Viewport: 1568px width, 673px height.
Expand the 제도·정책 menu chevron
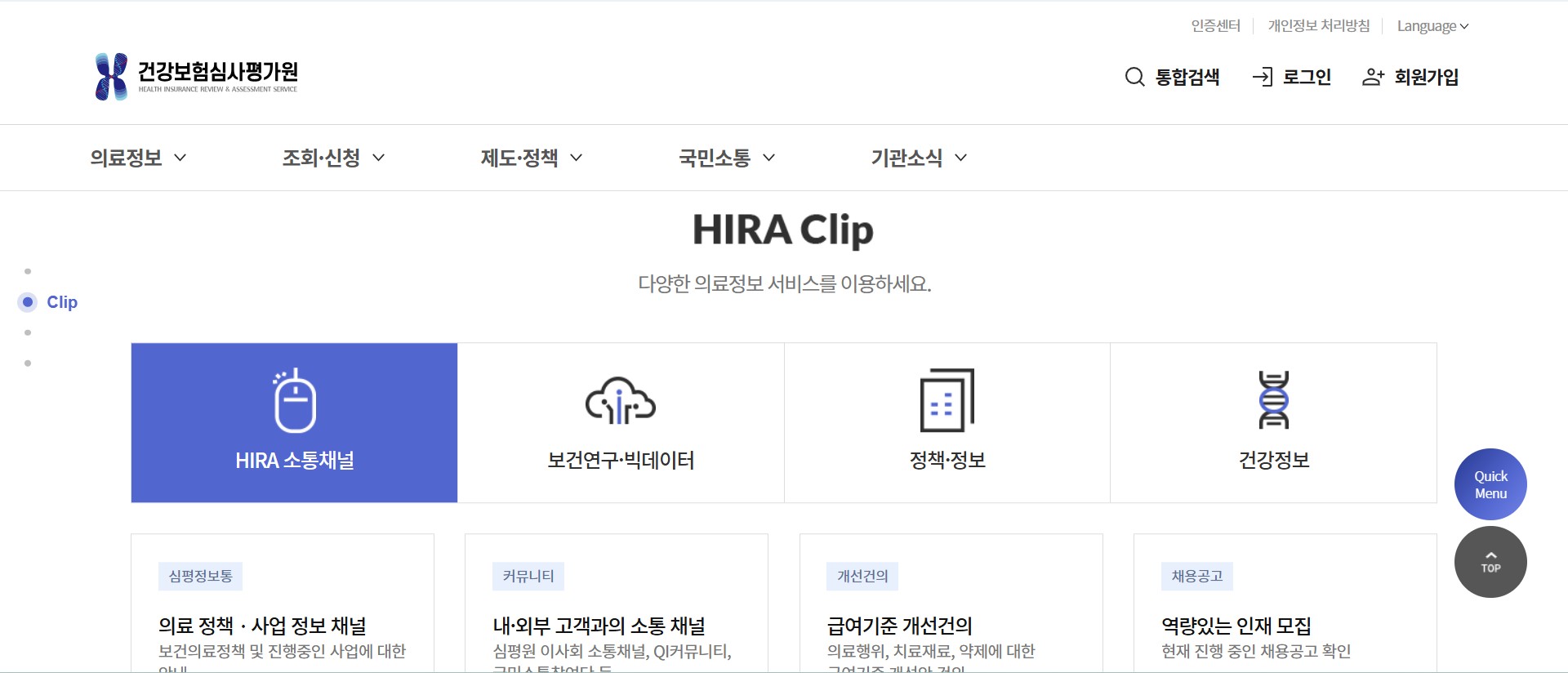point(576,158)
